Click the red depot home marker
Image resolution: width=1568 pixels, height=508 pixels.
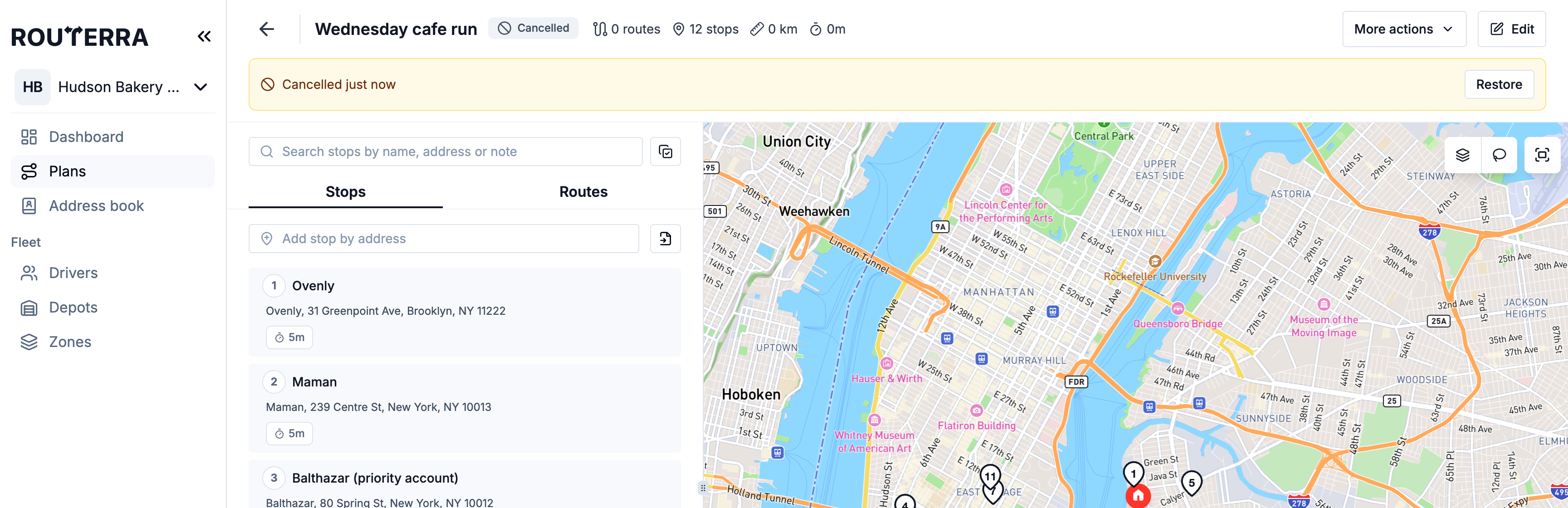[x=1137, y=497]
